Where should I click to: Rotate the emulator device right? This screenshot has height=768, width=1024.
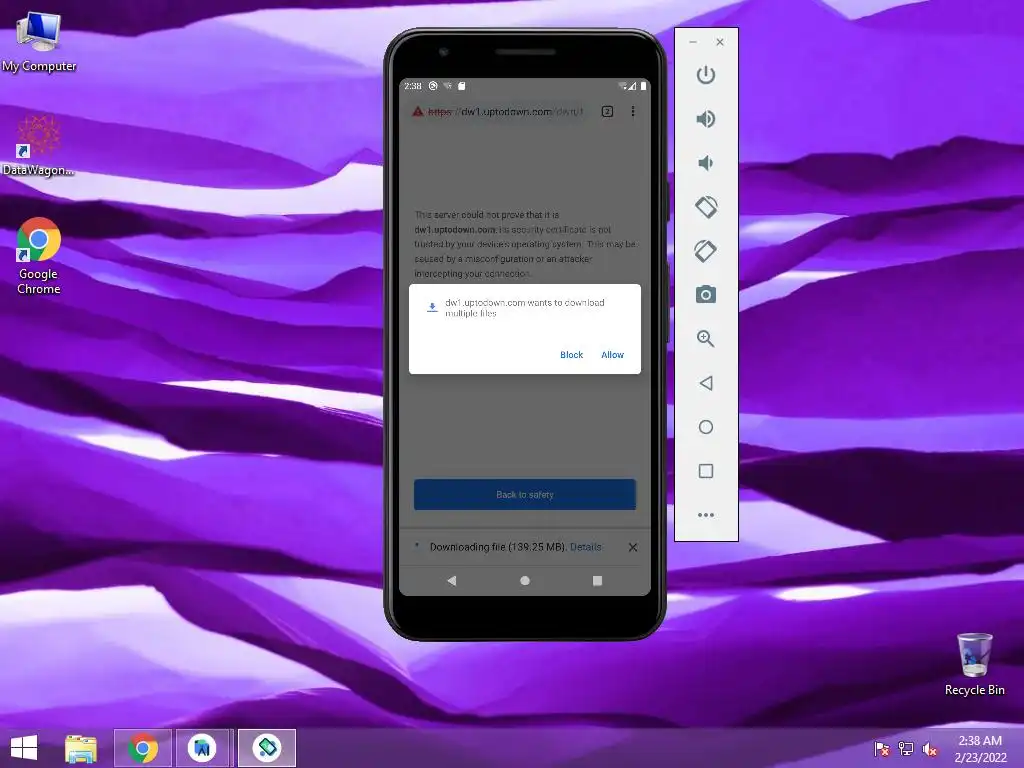click(x=705, y=251)
